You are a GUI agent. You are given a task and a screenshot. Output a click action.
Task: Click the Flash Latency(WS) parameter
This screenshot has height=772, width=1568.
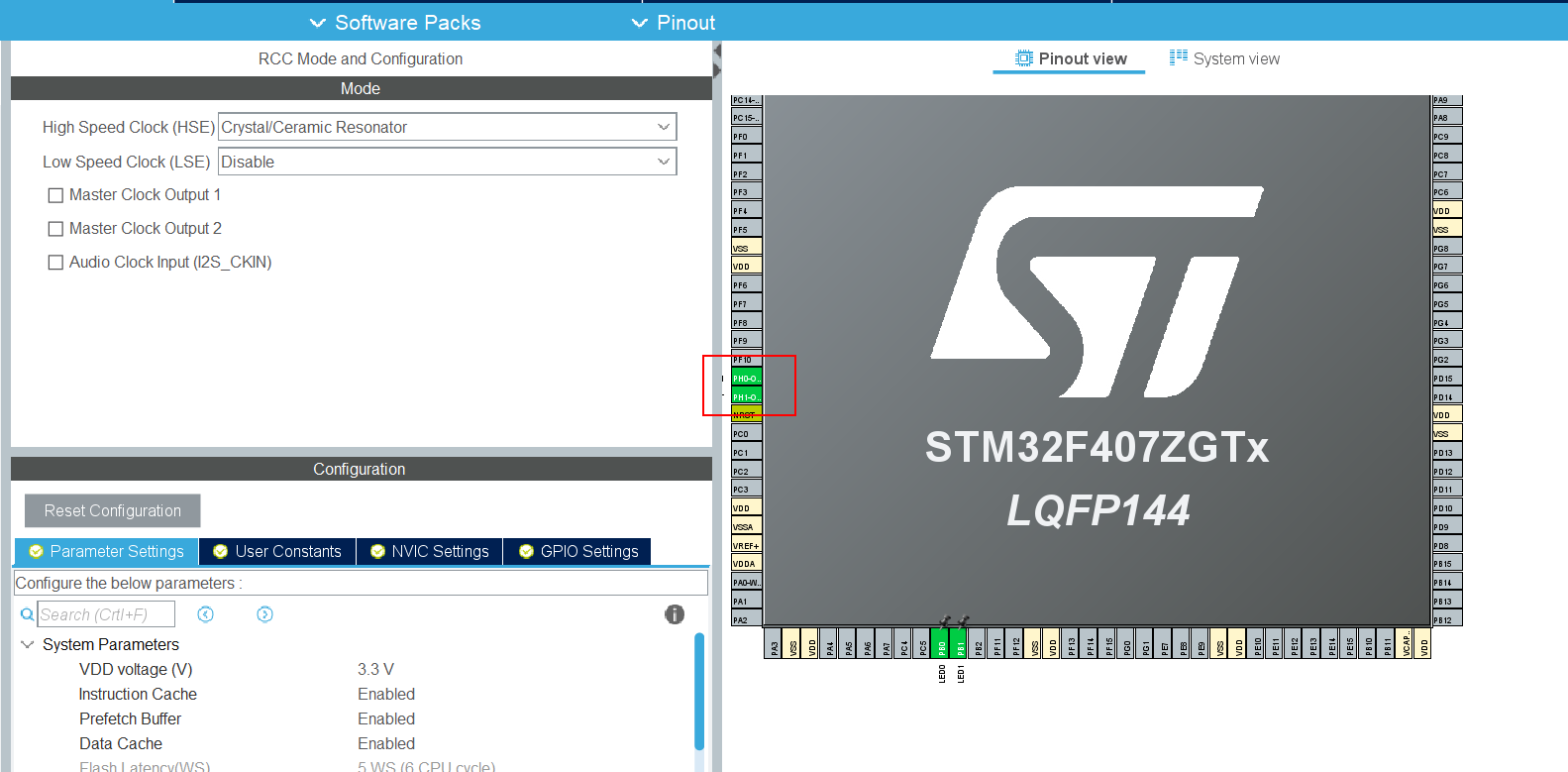click(145, 766)
